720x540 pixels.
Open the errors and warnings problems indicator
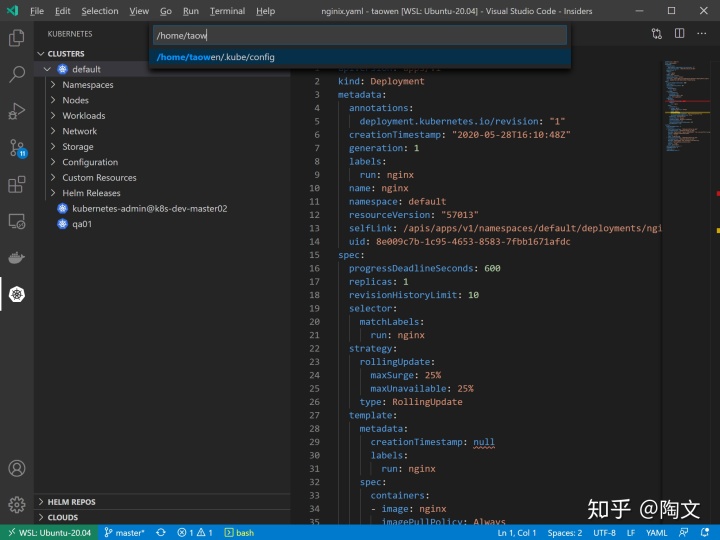click(195, 533)
